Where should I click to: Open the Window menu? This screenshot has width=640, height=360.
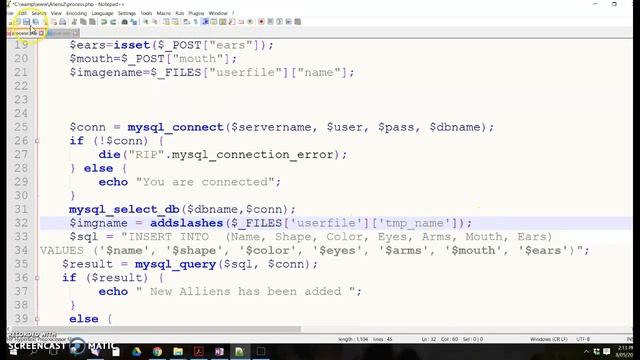click(x=218, y=13)
